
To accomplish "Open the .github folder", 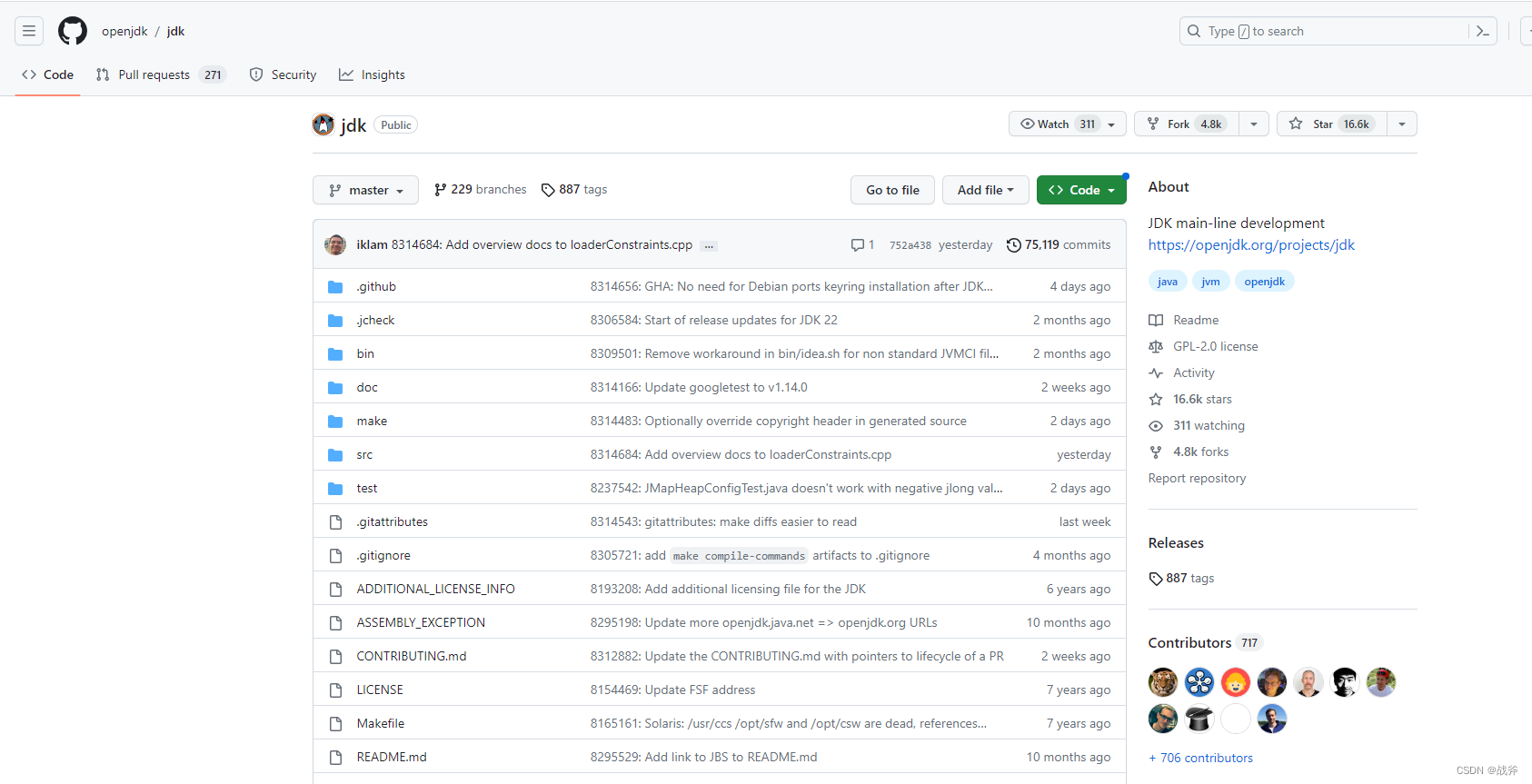I will point(376,286).
